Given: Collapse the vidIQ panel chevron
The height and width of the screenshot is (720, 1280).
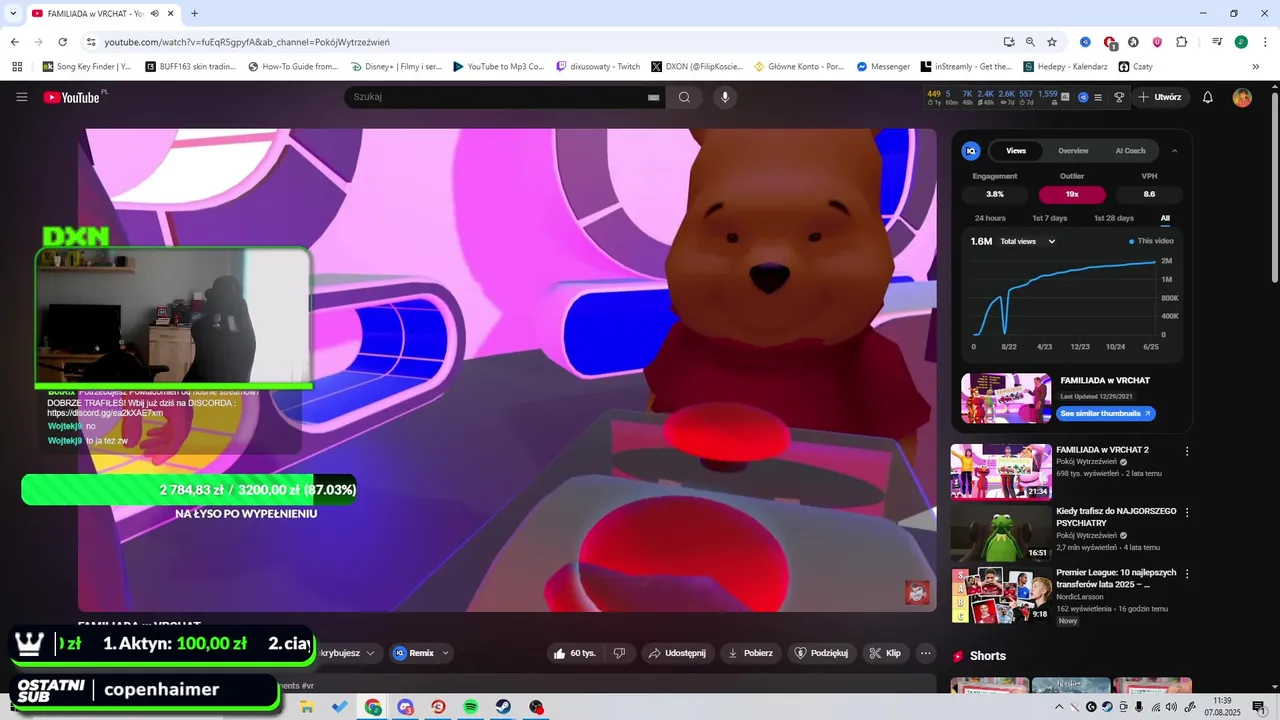Looking at the screenshot, I should (x=1174, y=151).
